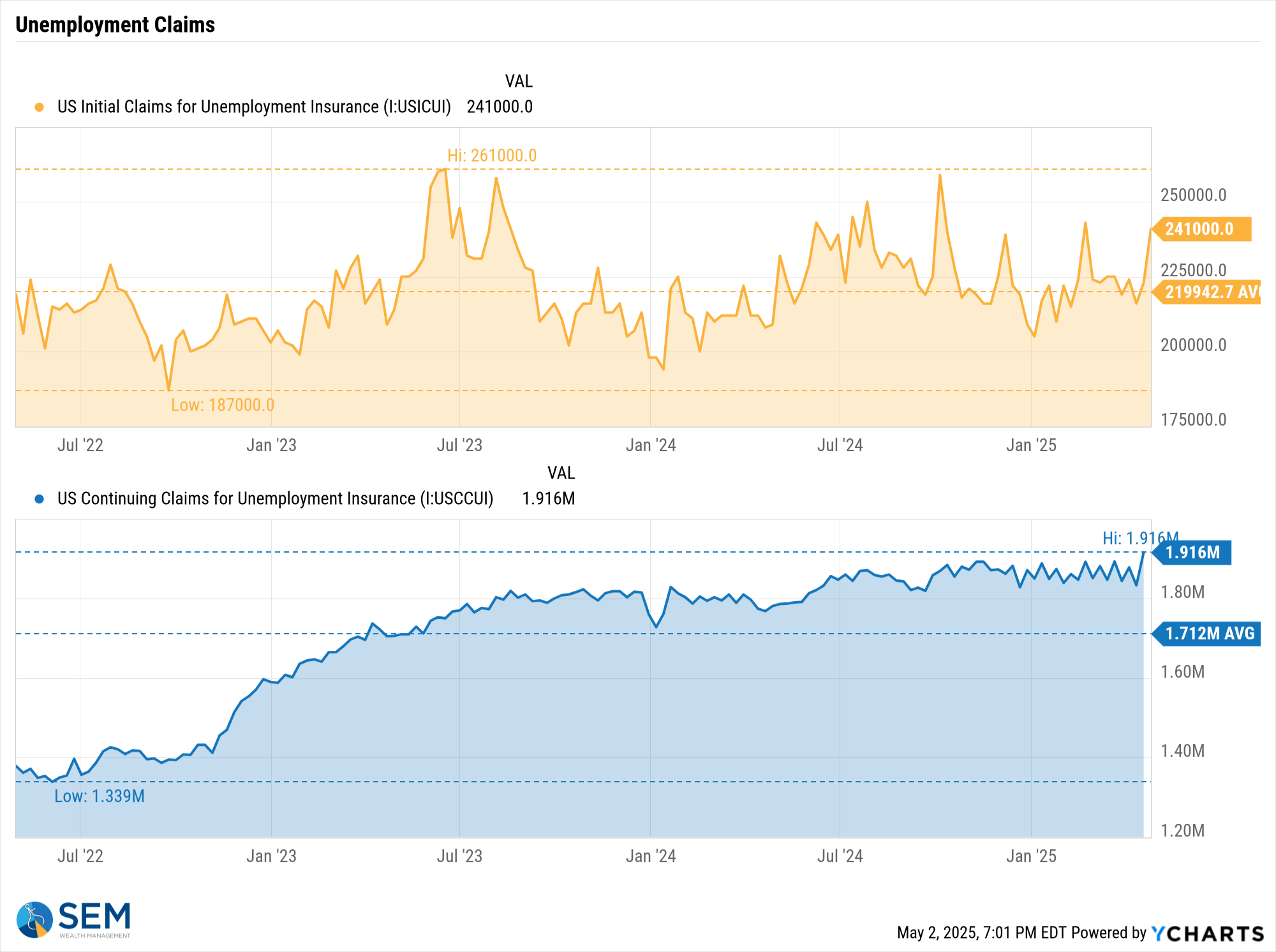
Task: Click the May 2, 2025 timestamp text
Action: click(x=981, y=933)
